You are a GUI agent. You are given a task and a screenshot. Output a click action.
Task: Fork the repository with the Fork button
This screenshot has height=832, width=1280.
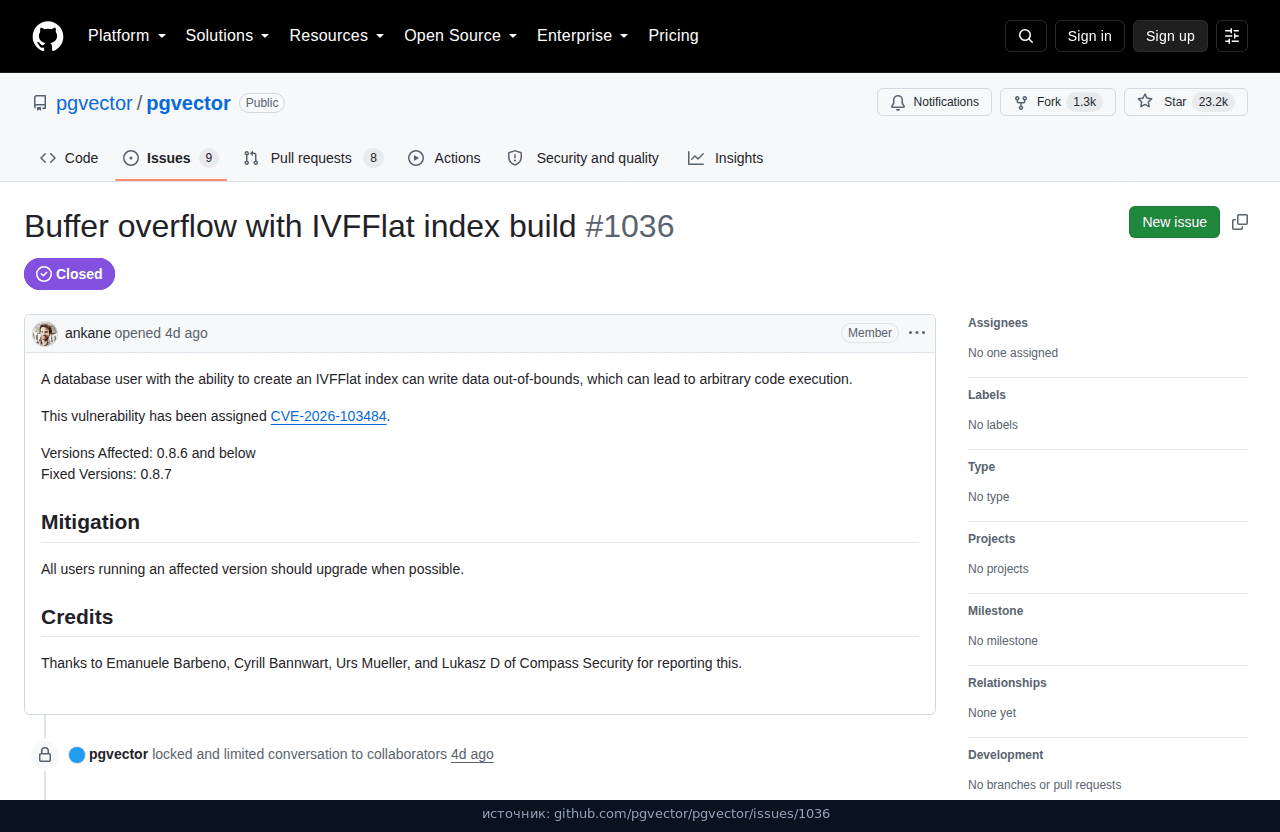tap(1058, 102)
